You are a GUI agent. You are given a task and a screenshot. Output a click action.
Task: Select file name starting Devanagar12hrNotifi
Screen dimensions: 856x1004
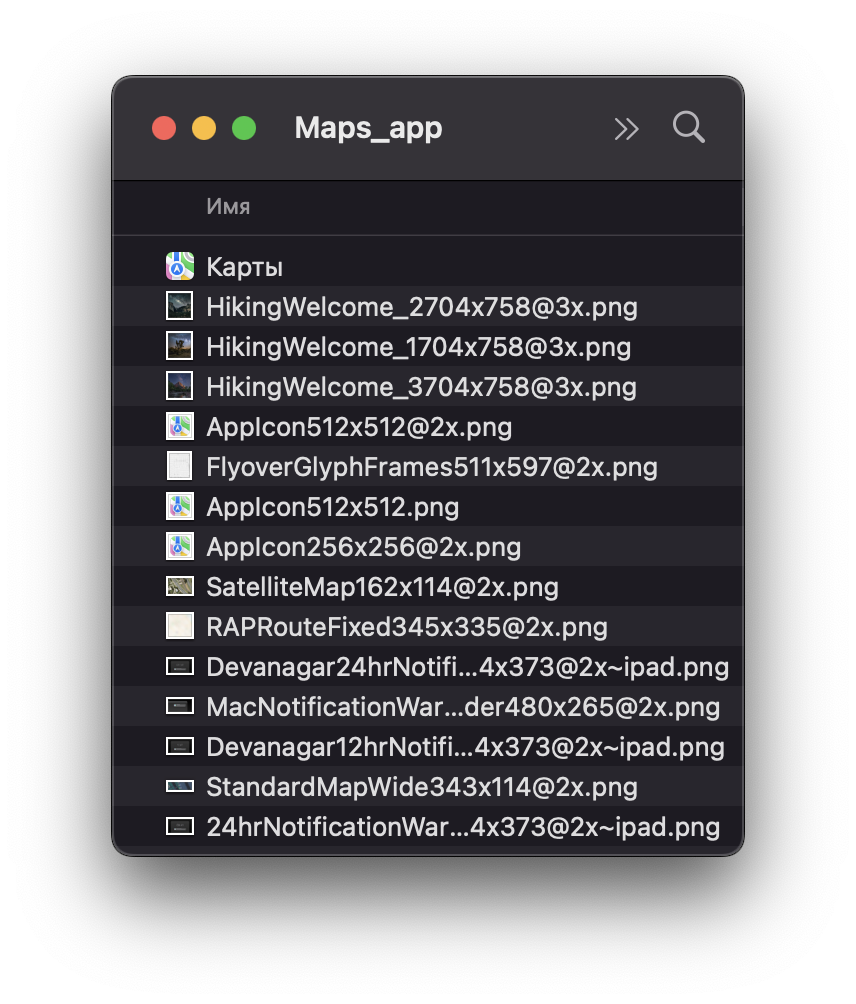[465, 747]
